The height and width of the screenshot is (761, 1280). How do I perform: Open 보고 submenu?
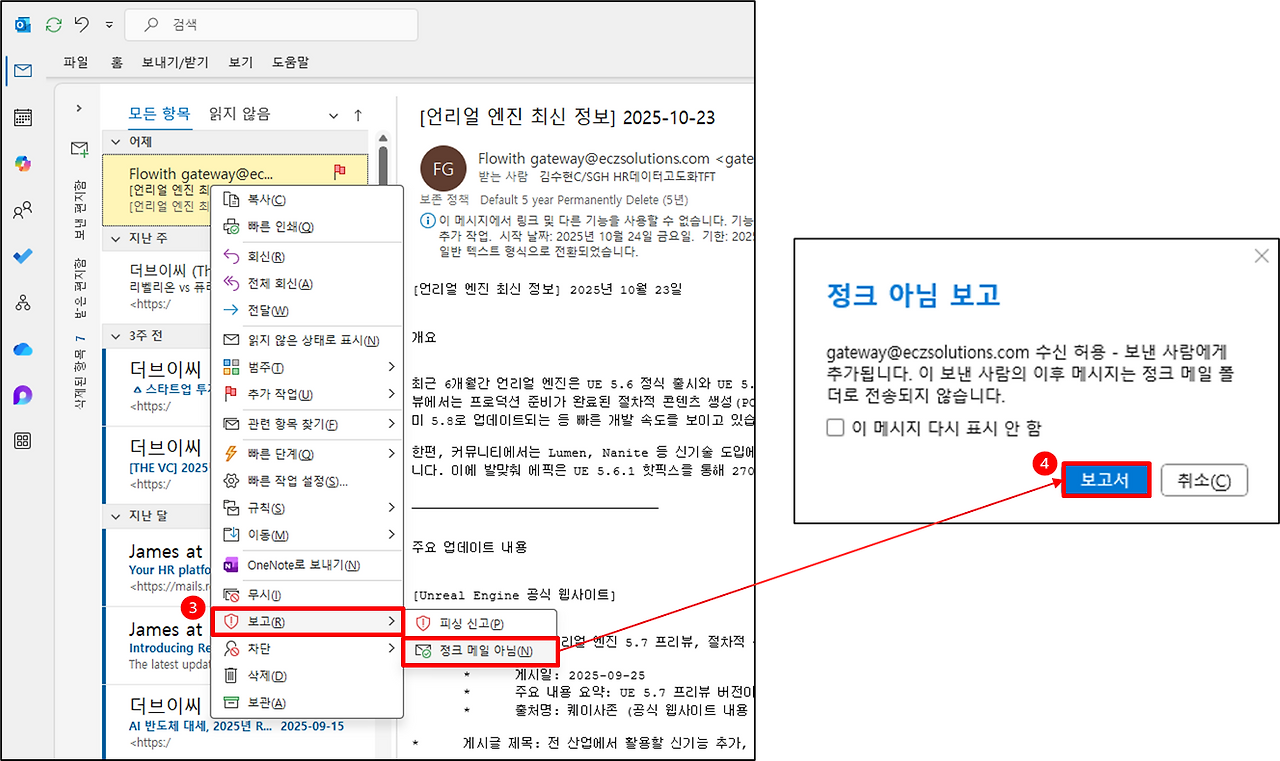tap(307, 622)
